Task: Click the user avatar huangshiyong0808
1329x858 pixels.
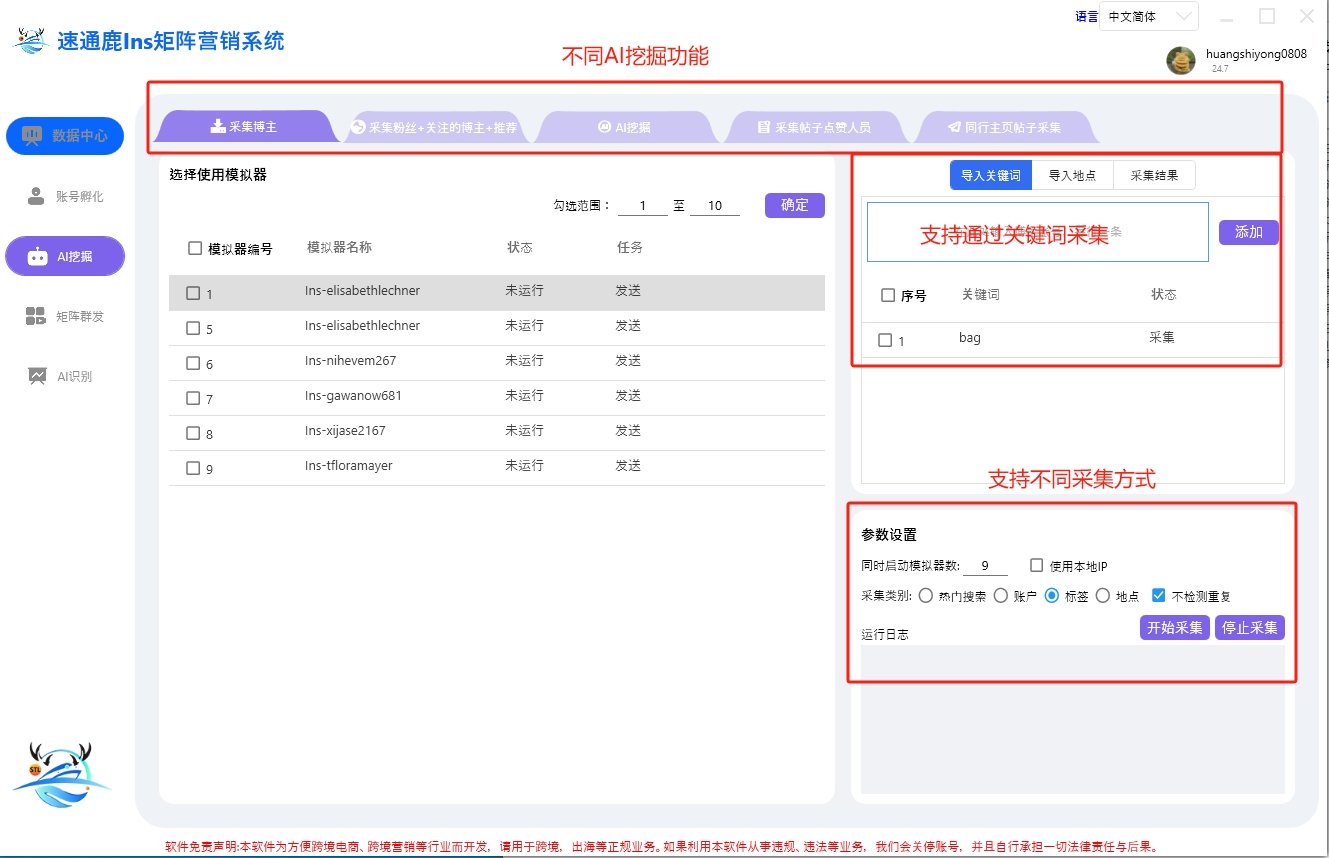Action: [1181, 61]
